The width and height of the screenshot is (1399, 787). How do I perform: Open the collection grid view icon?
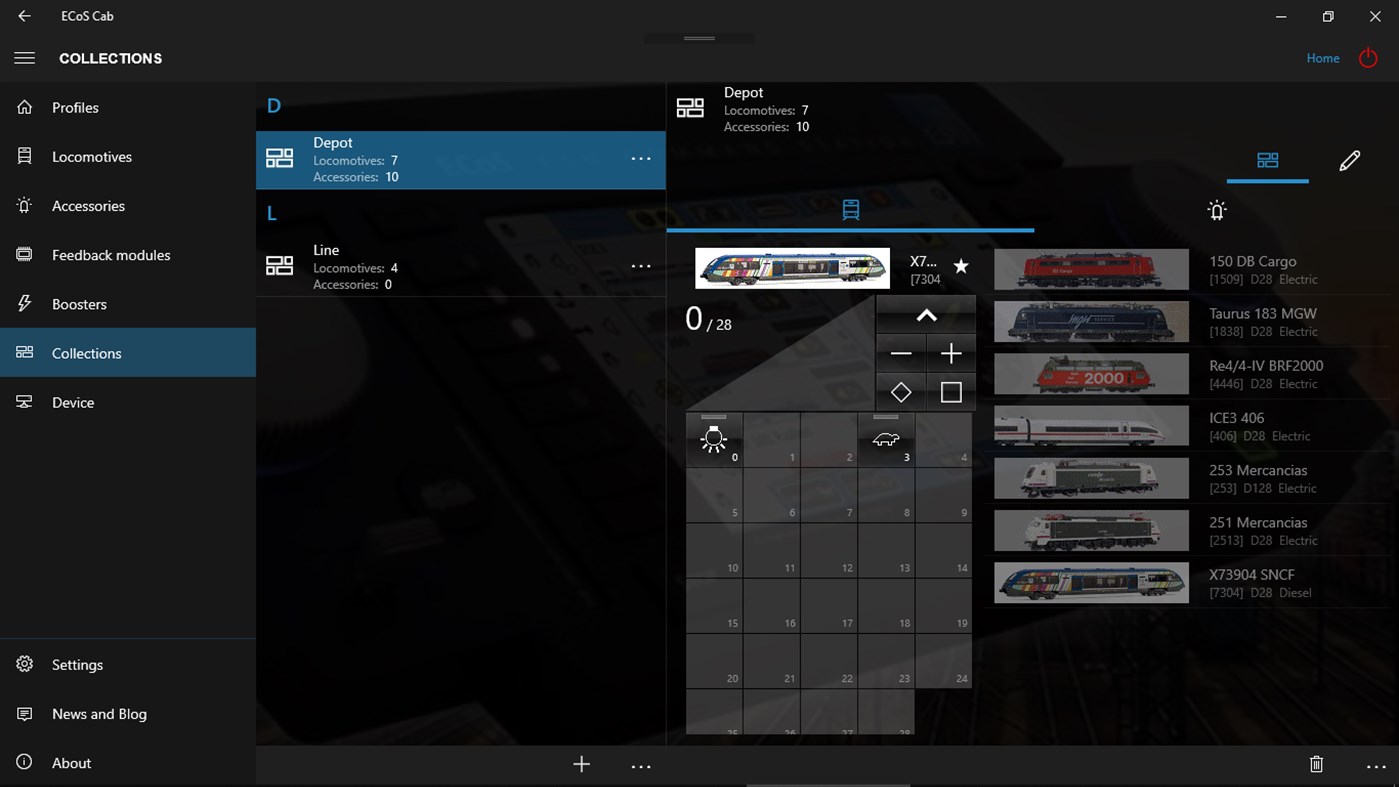(1267, 160)
